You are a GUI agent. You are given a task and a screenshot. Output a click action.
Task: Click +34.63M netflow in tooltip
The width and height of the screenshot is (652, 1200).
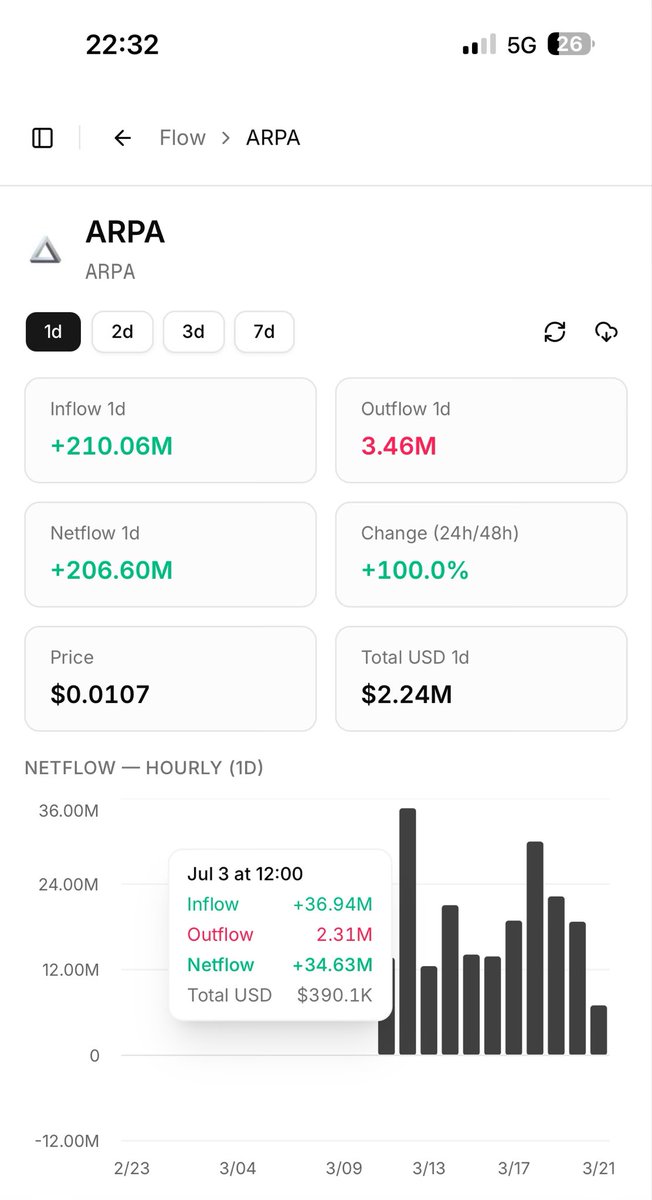pos(332,965)
